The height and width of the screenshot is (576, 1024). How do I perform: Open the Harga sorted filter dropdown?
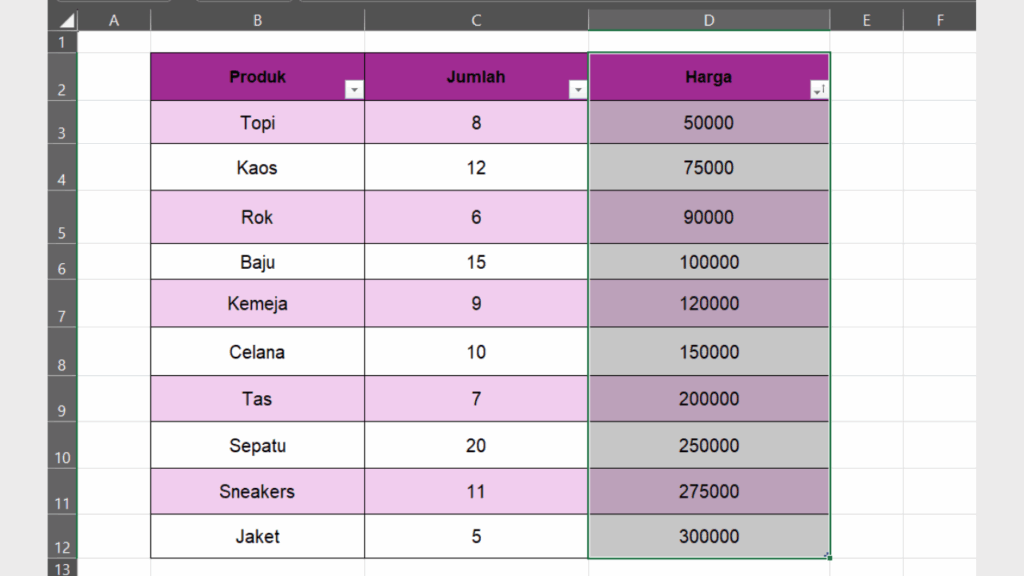point(818,90)
